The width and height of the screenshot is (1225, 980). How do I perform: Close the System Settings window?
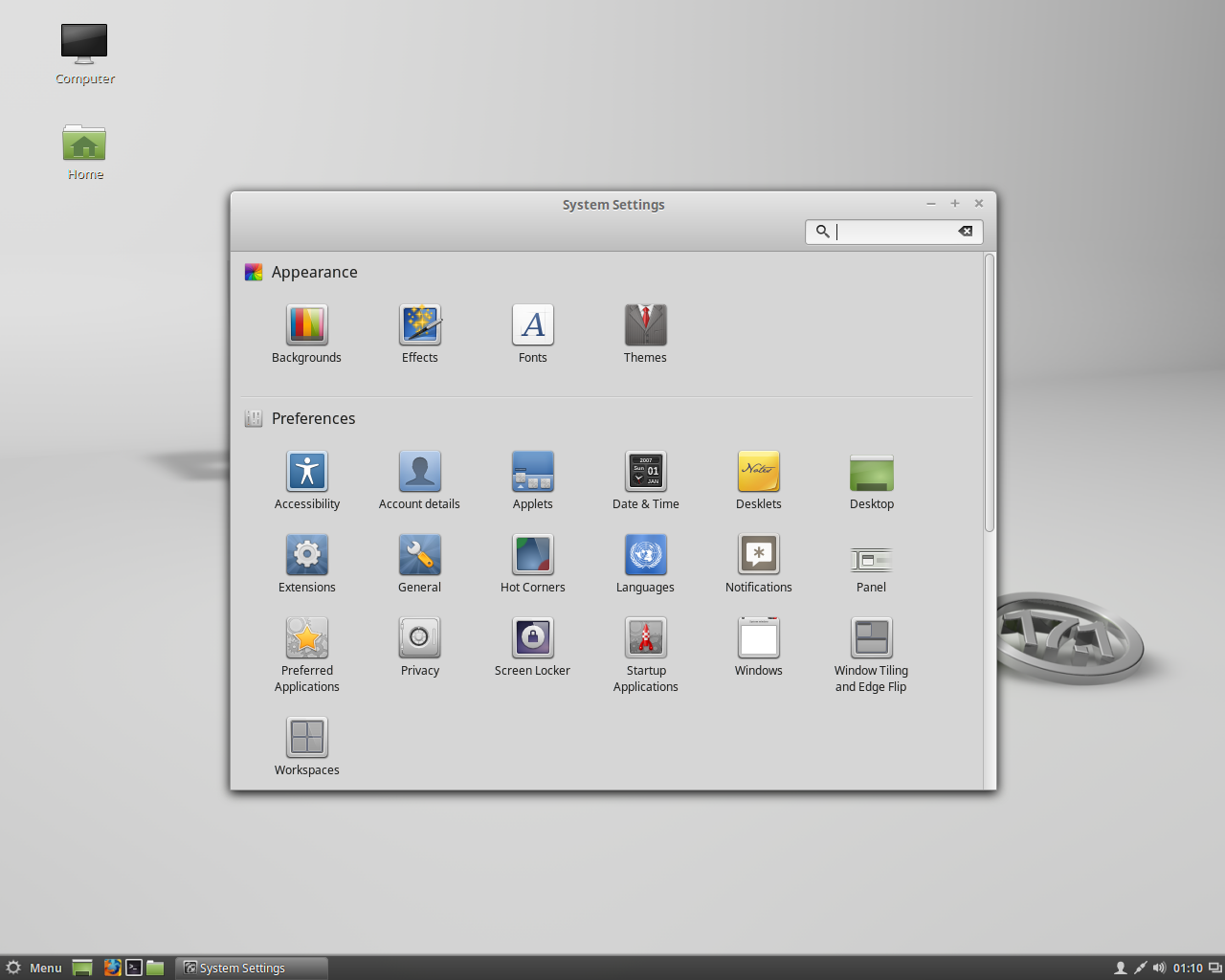979,203
